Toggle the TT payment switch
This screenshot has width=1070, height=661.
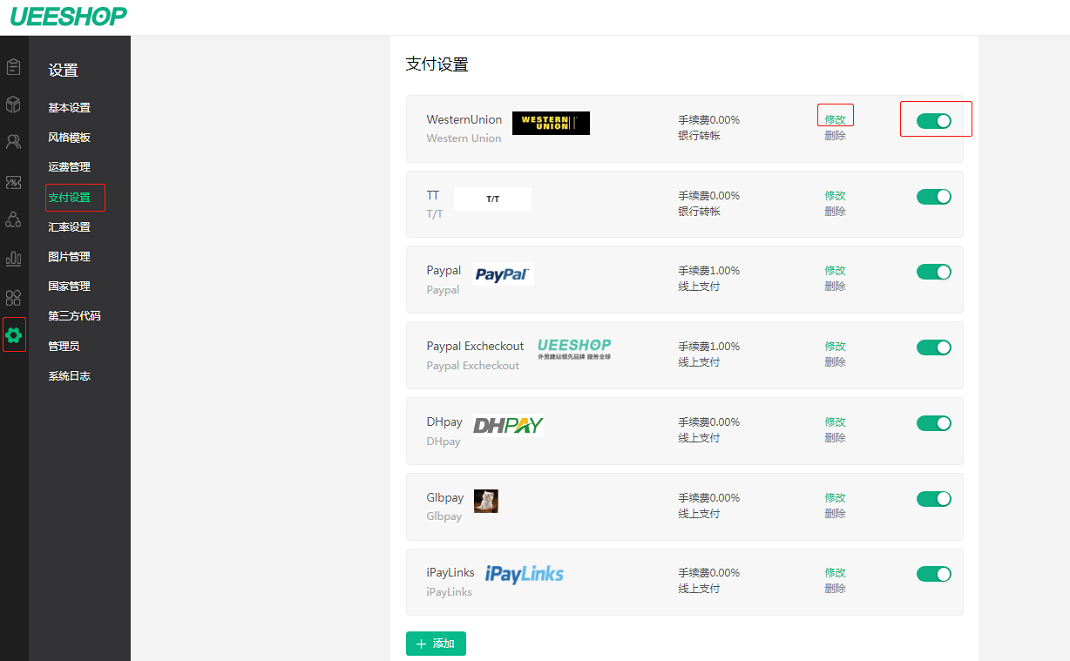click(x=934, y=196)
